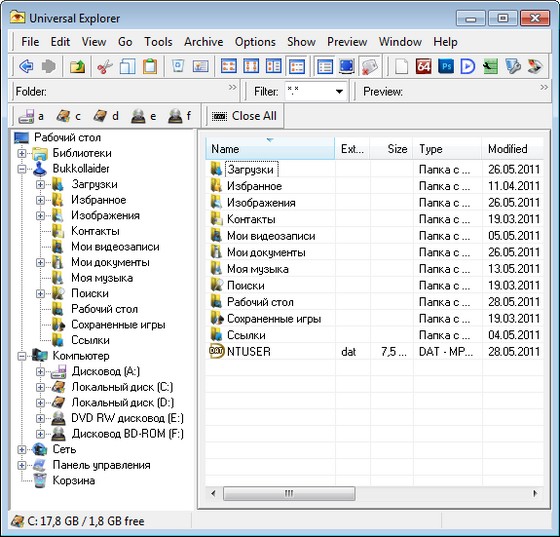Jump to drive c shortcut icon
Viewport: 560px width, 537px height.
point(68,116)
